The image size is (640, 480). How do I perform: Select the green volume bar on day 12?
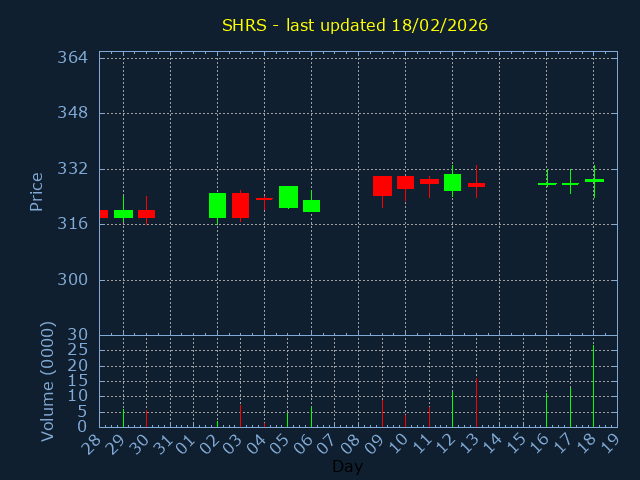click(452, 409)
